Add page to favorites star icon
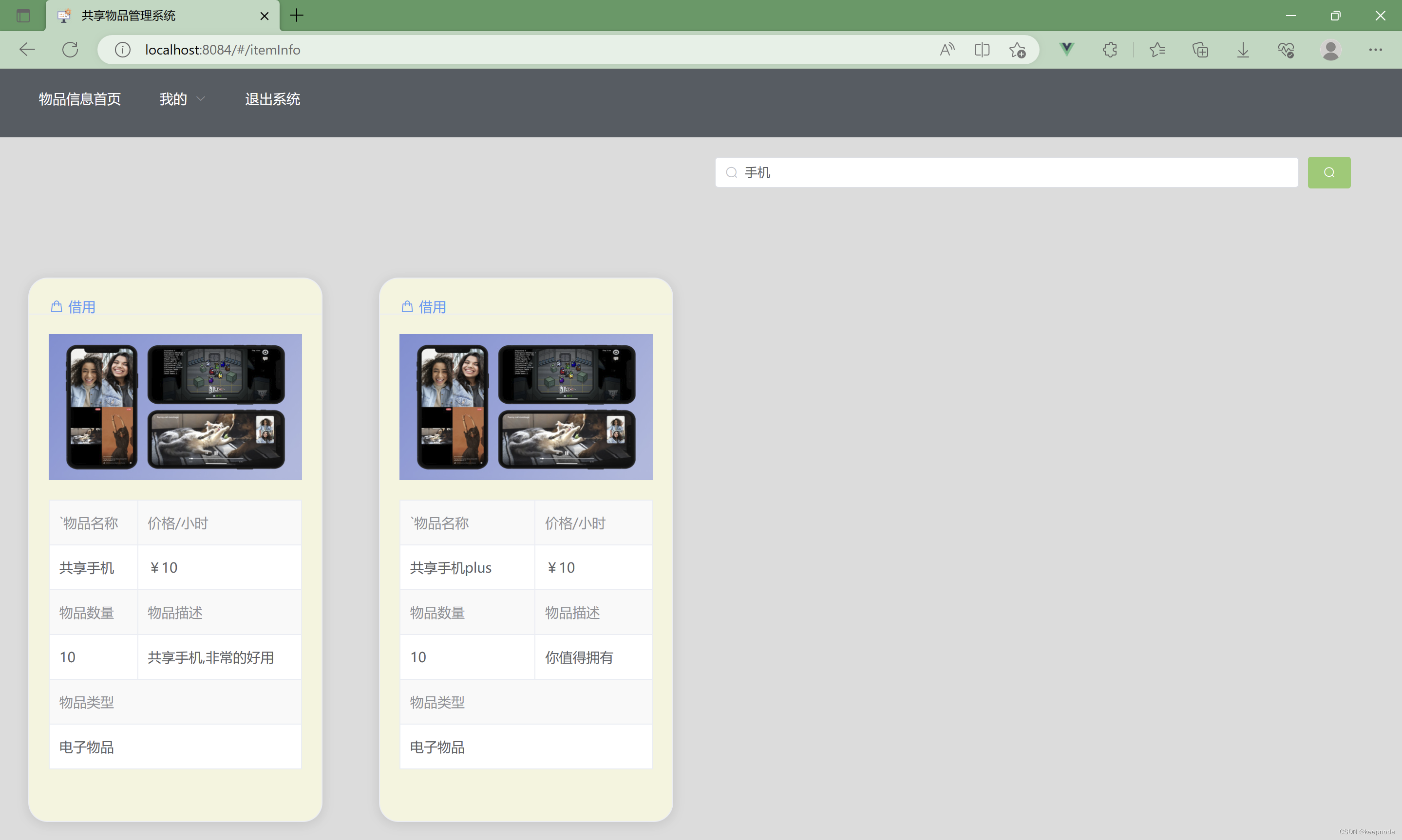This screenshot has height=840, width=1402. click(x=1018, y=50)
